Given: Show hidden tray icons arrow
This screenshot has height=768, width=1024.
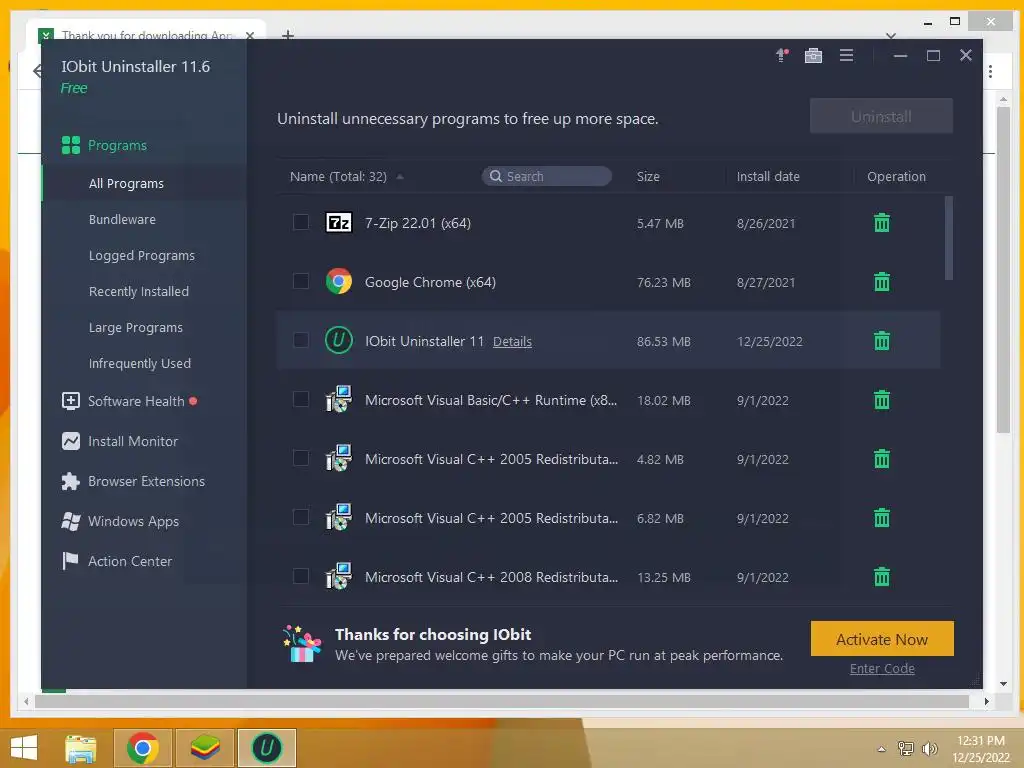Looking at the screenshot, I should point(882,749).
